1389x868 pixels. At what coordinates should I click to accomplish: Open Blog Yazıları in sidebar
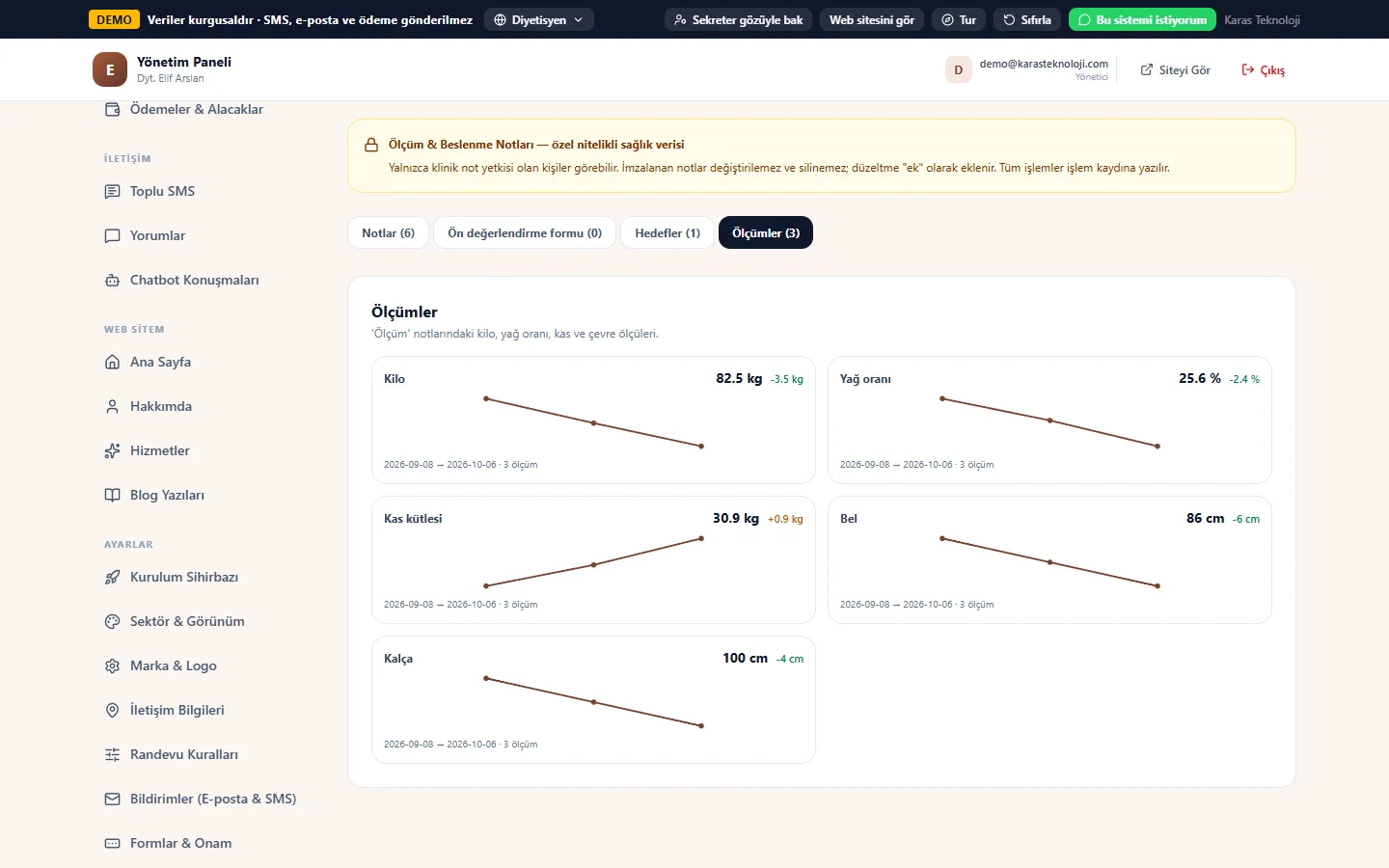(167, 495)
